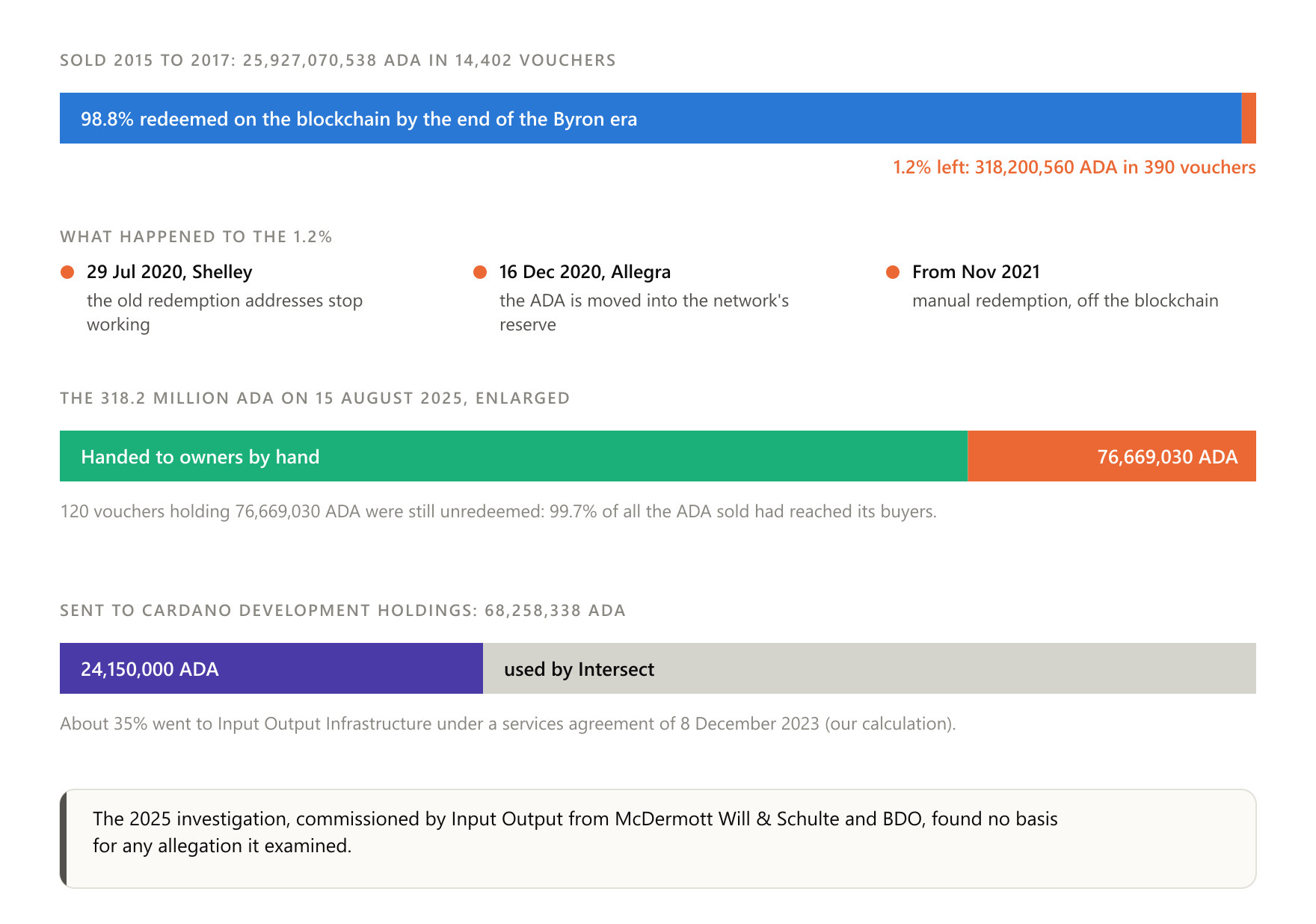Click the note beginning '120 vouchers holding 76,669,030 ADA'
1316x924 pixels.
[x=498, y=511]
